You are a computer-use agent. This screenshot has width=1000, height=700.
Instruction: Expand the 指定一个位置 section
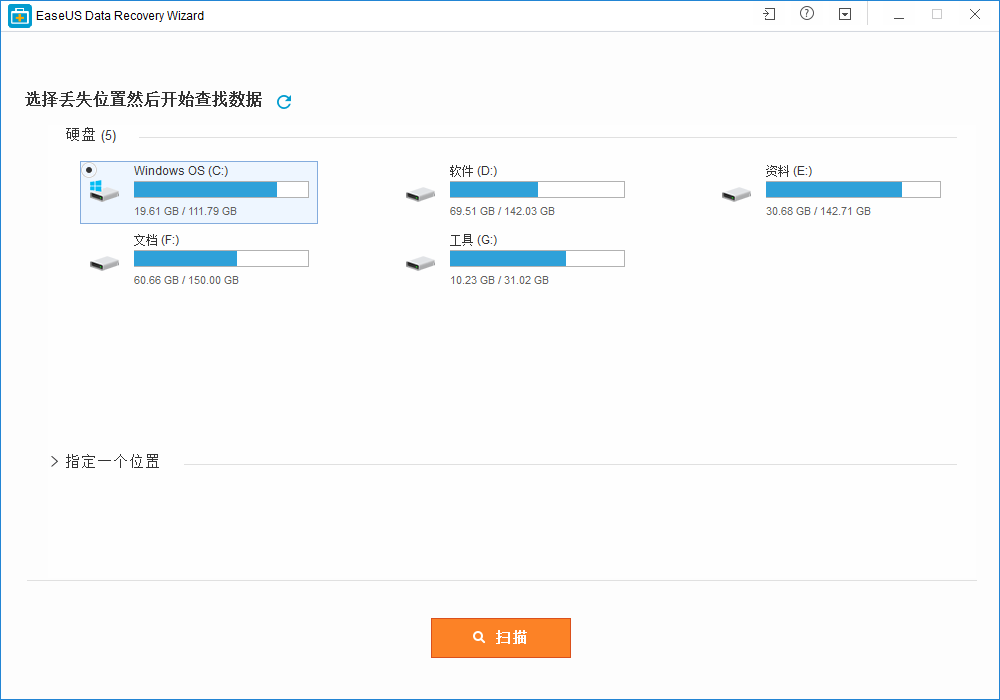tap(55, 462)
